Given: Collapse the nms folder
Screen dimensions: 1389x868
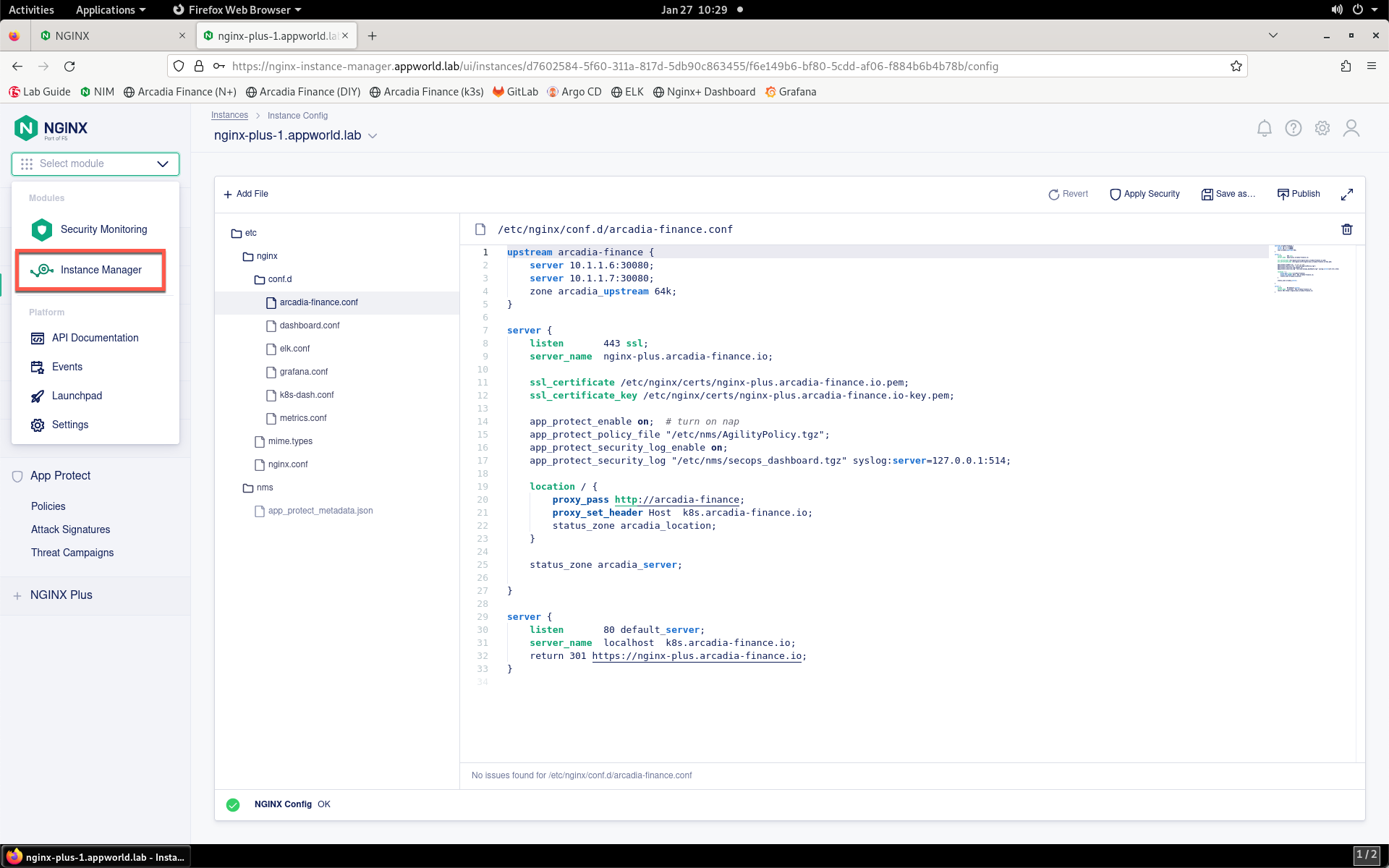Looking at the screenshot, I should point(258,488).
